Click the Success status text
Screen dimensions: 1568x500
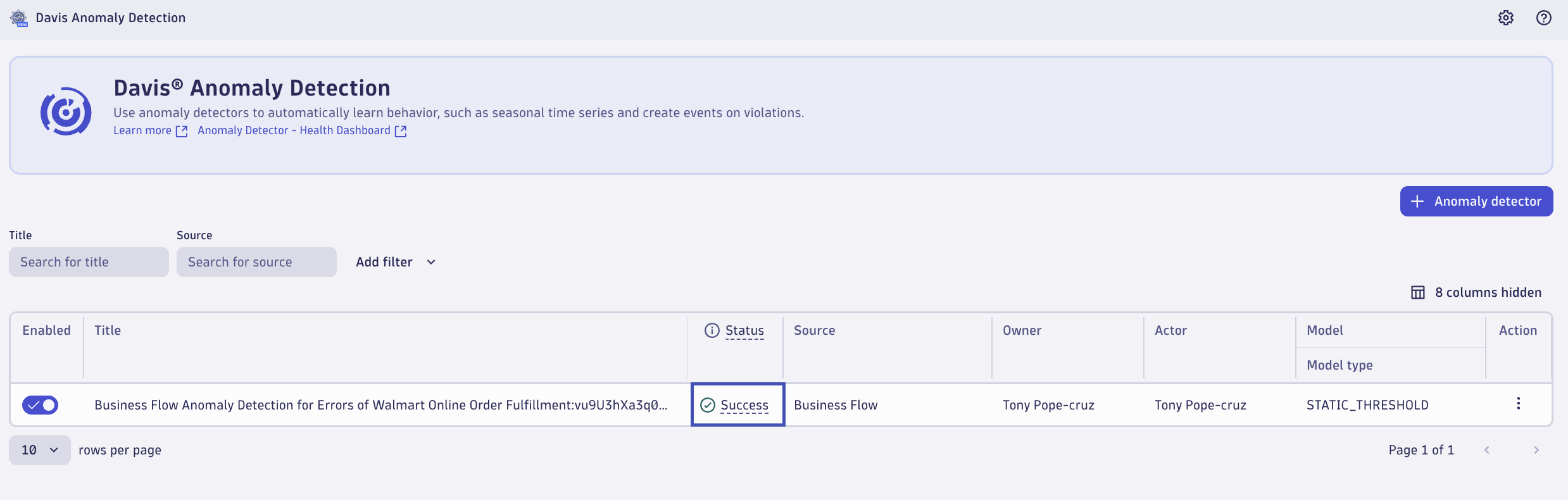tap(744, 405)
